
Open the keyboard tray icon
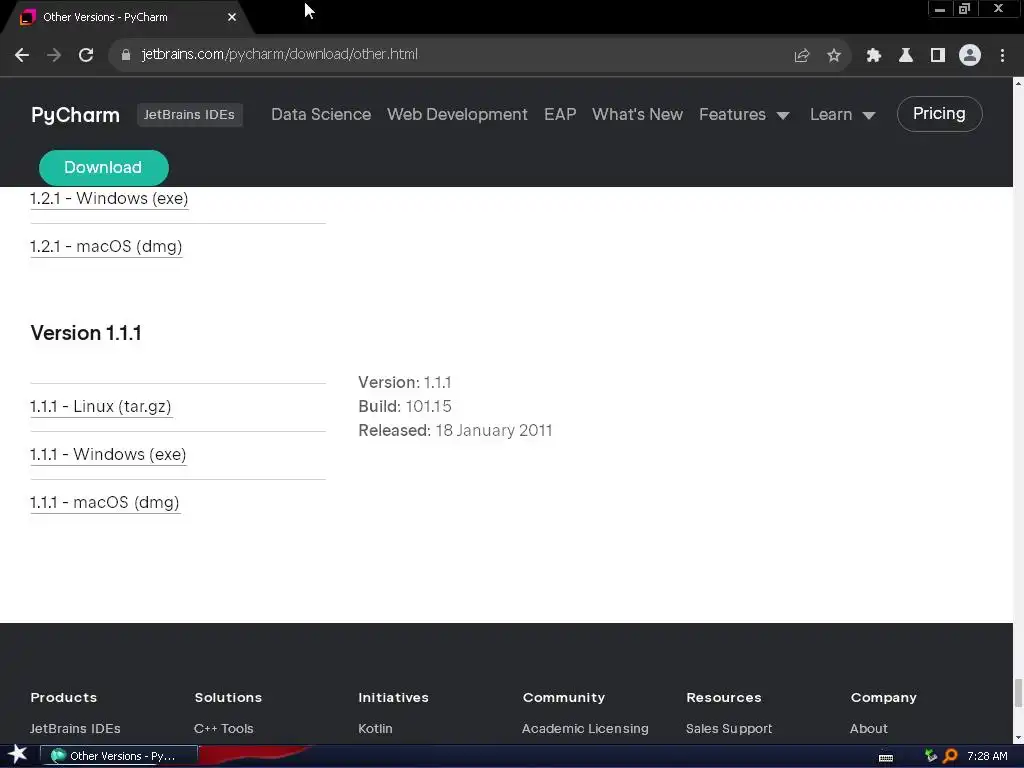tap(886, 757)
